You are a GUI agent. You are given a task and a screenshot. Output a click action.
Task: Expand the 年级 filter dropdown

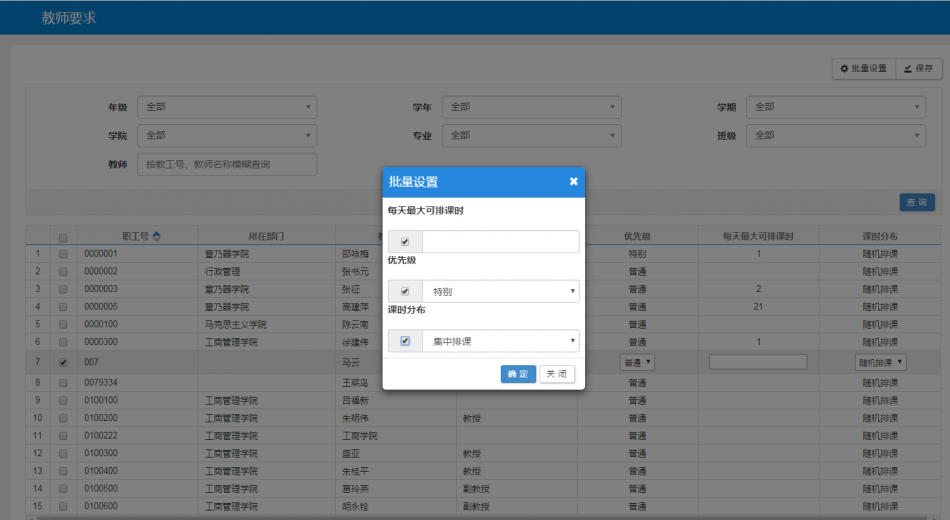click(227, 107)
